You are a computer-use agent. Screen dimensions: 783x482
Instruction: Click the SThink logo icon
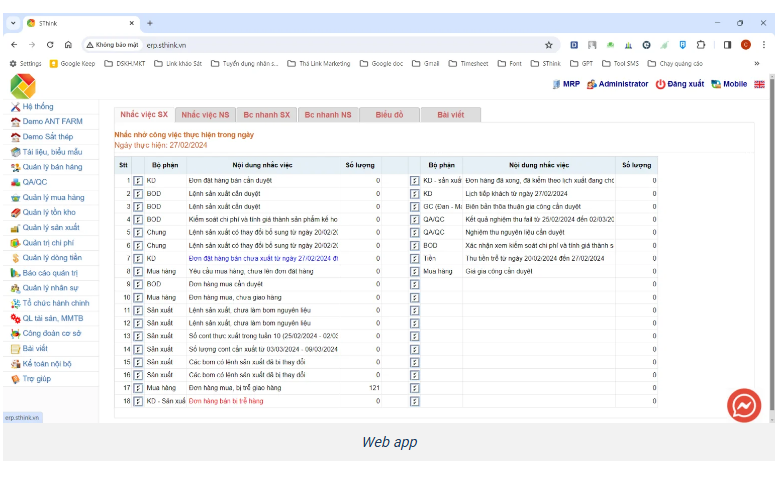click(x=22, y=86)
